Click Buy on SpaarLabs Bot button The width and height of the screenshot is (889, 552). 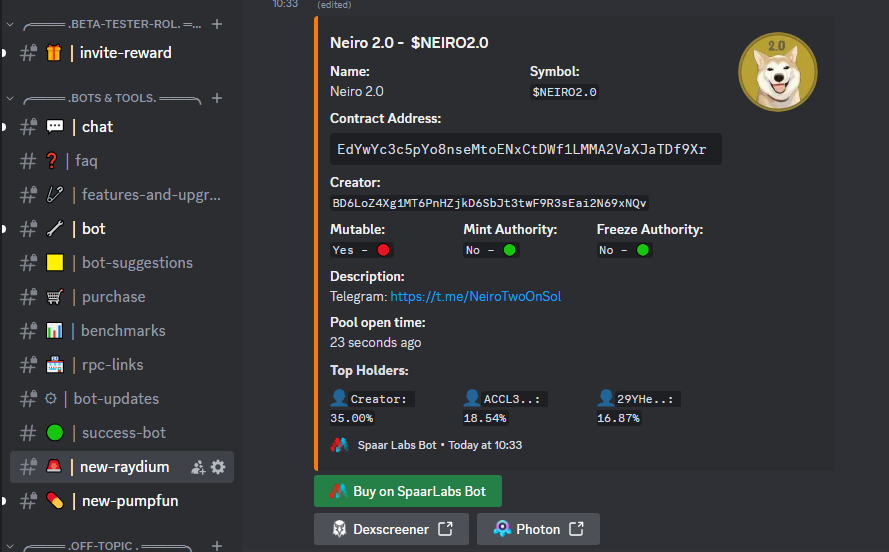[x=408, y=491]
